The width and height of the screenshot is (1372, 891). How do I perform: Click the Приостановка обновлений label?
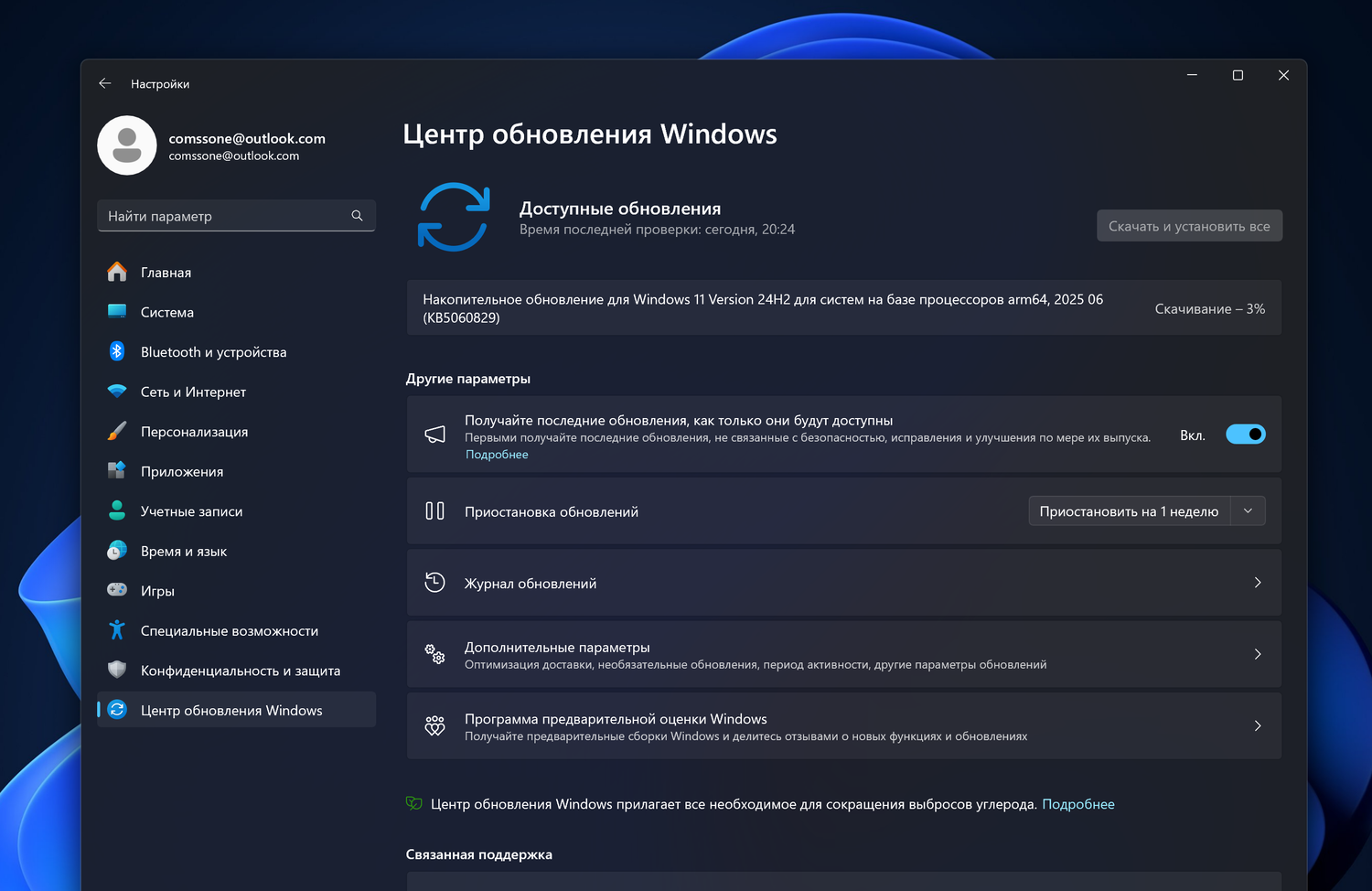552,512
